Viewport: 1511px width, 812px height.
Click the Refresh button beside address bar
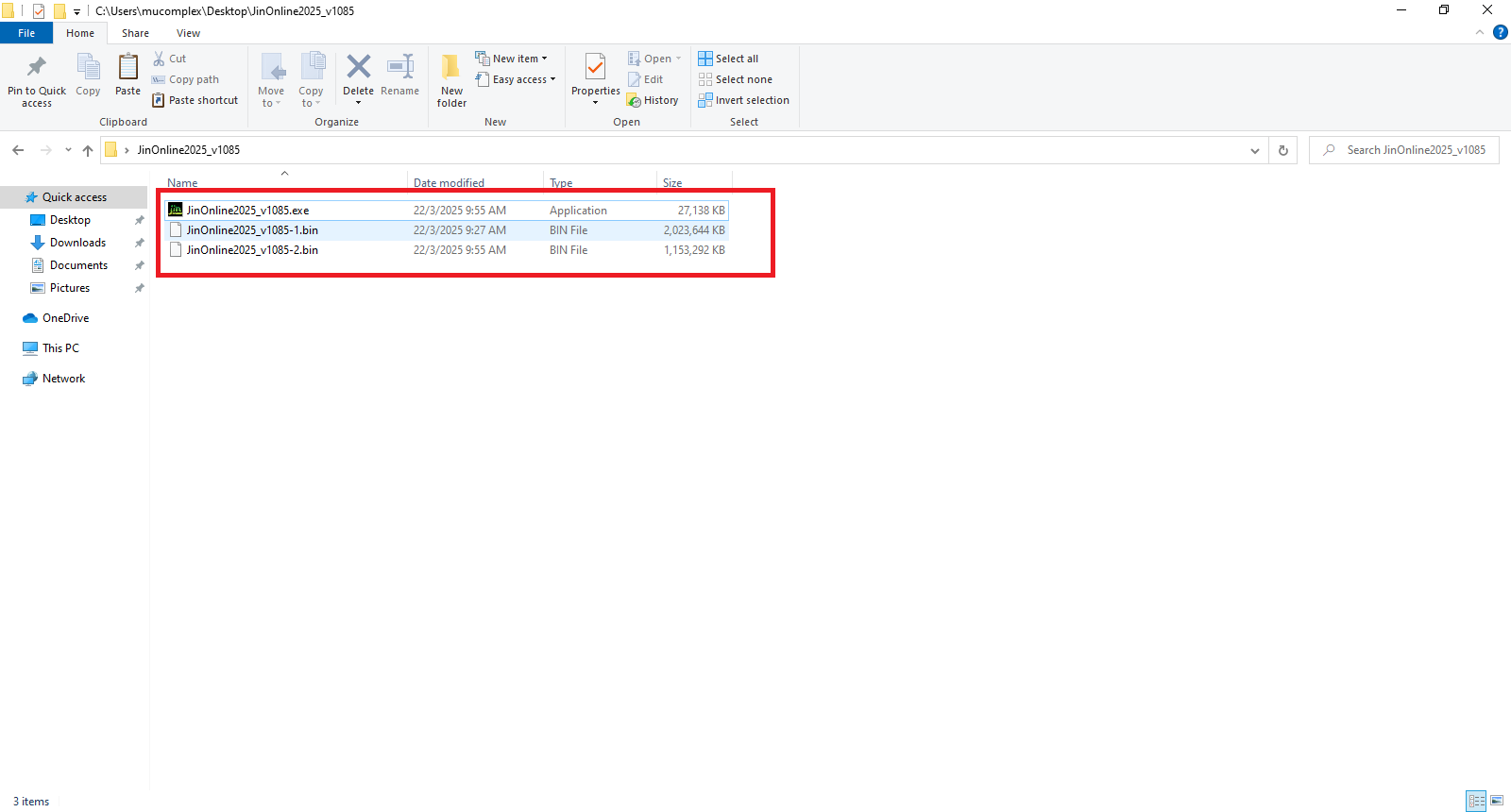(1282, 150)
